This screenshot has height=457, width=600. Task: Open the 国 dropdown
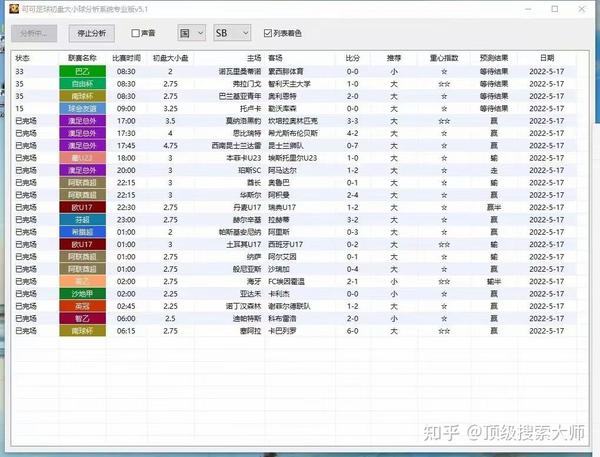tap(192, 33)
